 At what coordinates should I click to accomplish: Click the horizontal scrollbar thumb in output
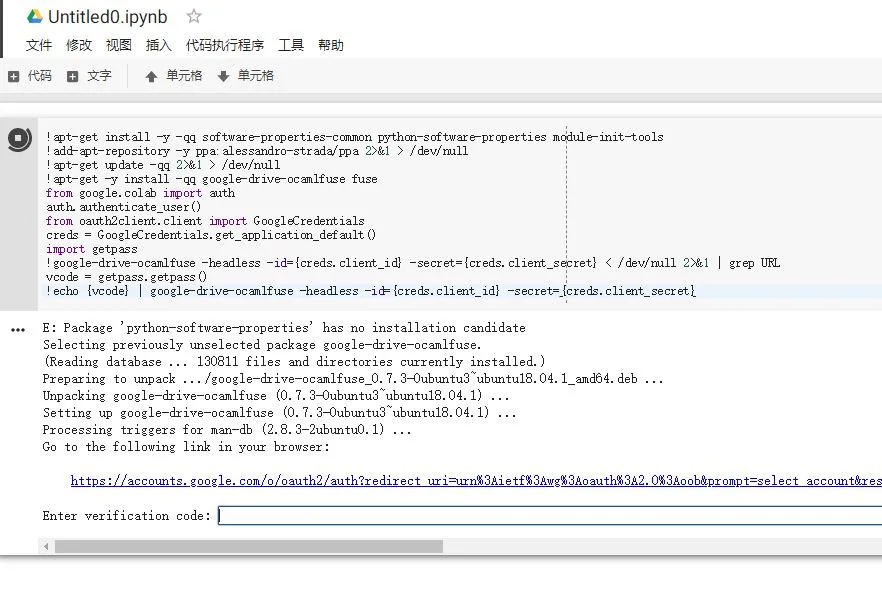click(249, 546)
